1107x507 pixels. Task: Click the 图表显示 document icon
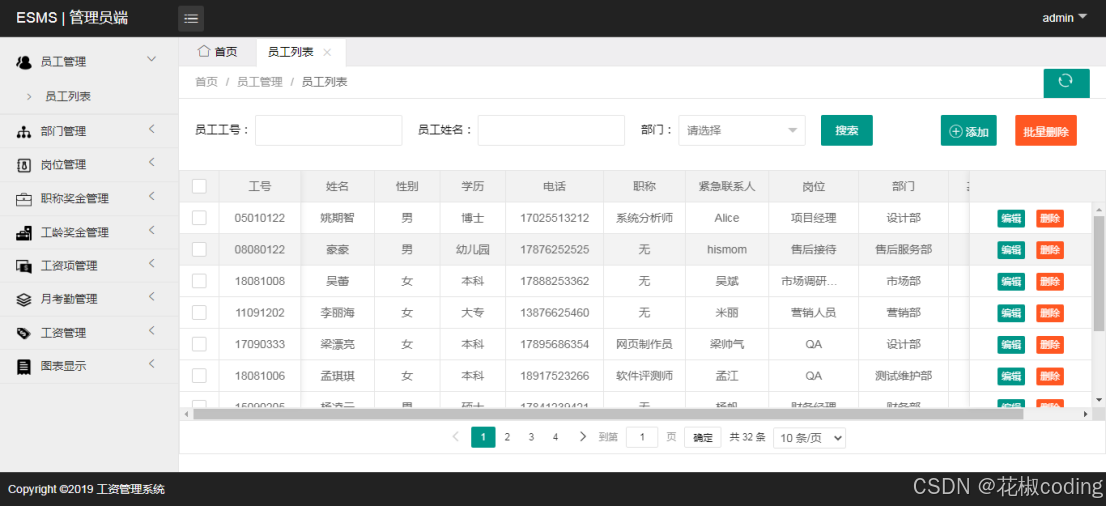tap(24, 366)
